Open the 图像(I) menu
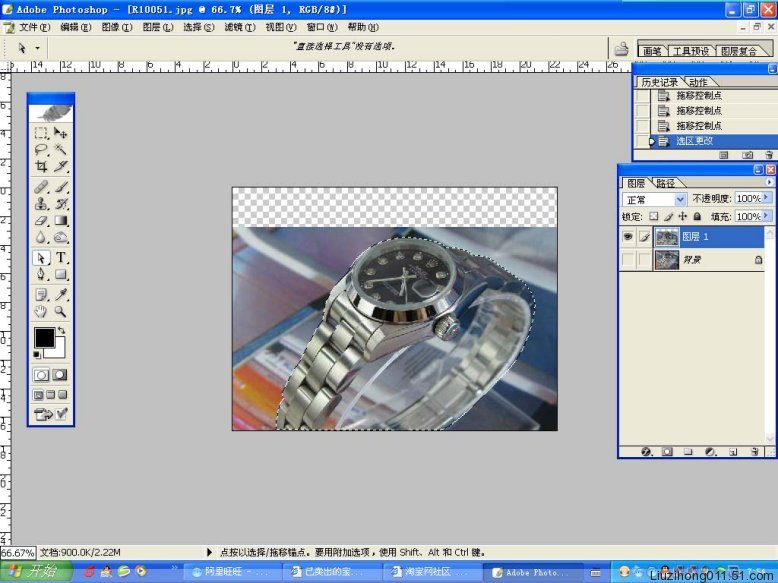Image resolution: width=778 pixels, height=583 pixels. click(117, 27)
